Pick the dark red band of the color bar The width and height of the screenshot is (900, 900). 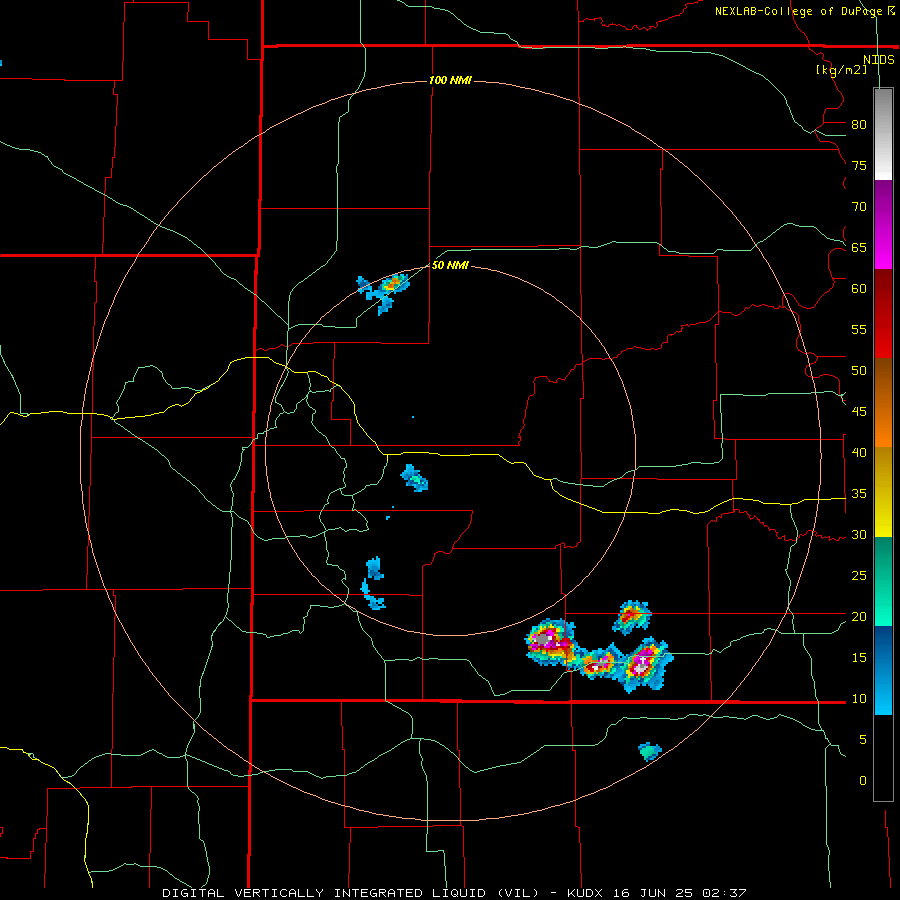point(883,313)
